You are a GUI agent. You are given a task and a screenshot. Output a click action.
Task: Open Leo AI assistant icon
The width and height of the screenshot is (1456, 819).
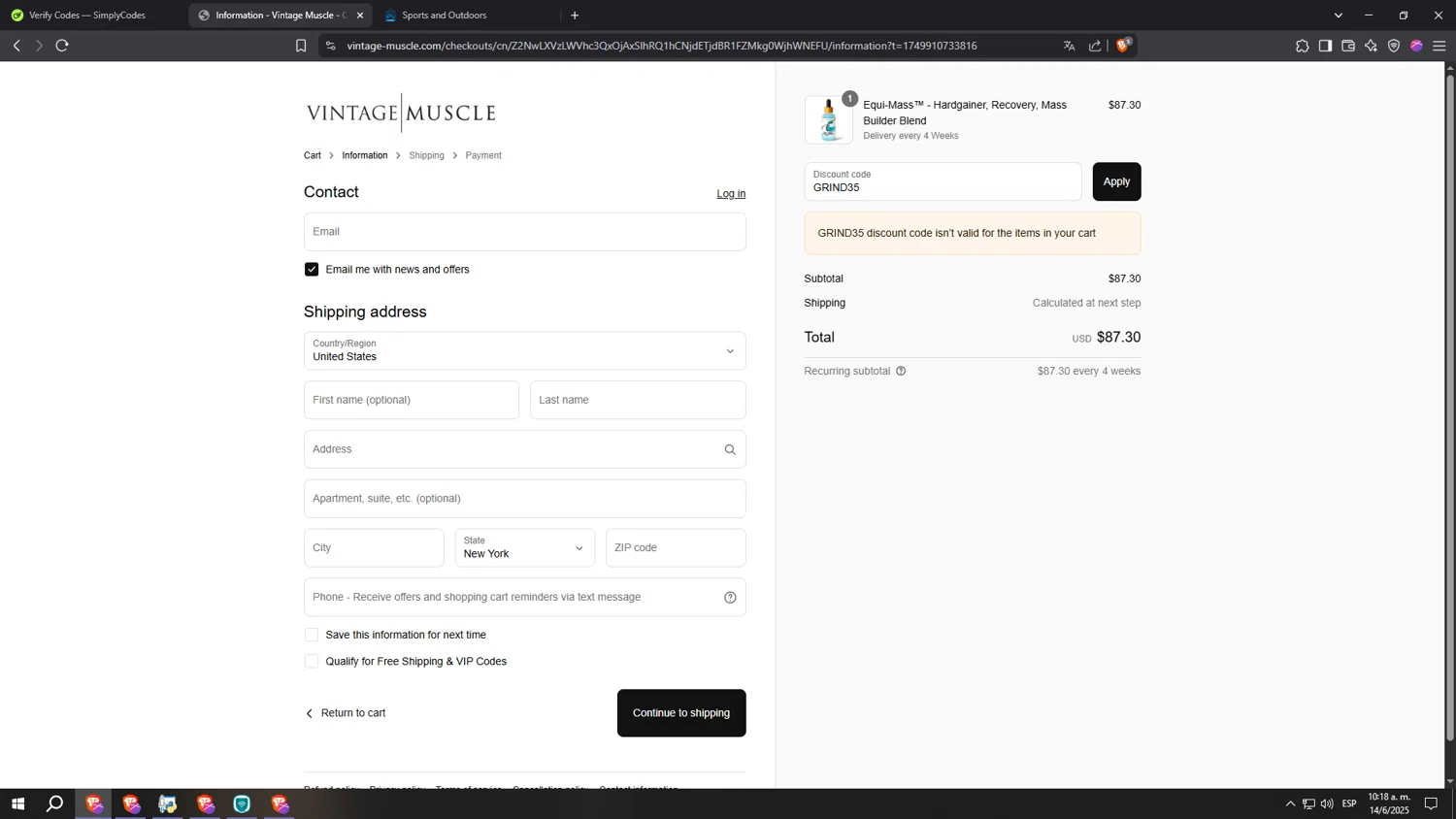pyautogui.click(x=1371, y=46)
